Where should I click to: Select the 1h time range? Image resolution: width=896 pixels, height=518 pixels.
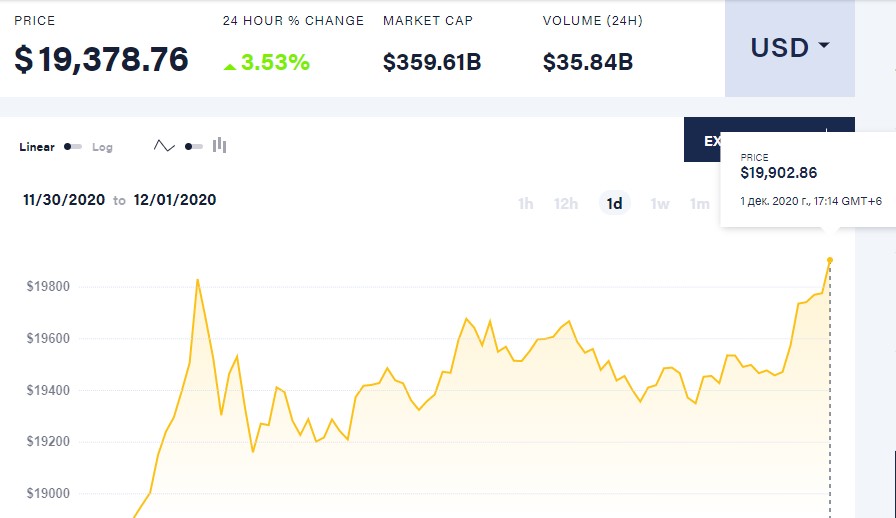pos(525,204)
